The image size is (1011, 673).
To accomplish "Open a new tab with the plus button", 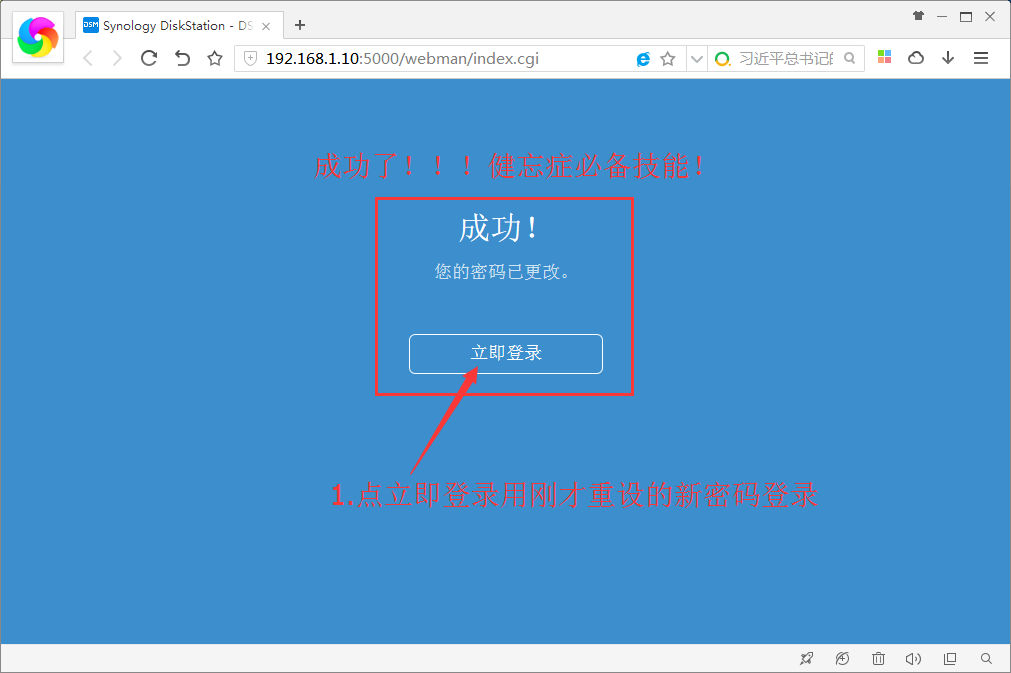I will [300, 24].
